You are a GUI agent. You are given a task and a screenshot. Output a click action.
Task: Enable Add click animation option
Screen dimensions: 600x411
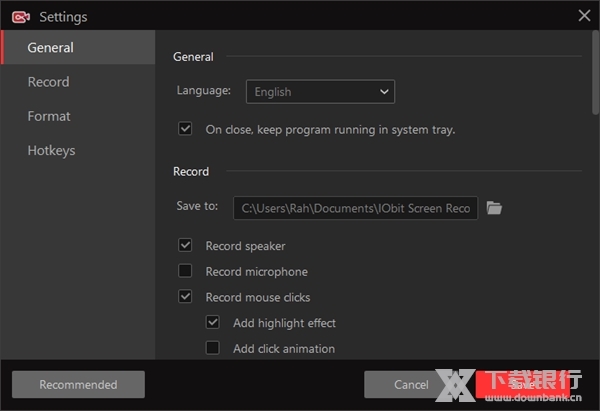pos(212,349)
